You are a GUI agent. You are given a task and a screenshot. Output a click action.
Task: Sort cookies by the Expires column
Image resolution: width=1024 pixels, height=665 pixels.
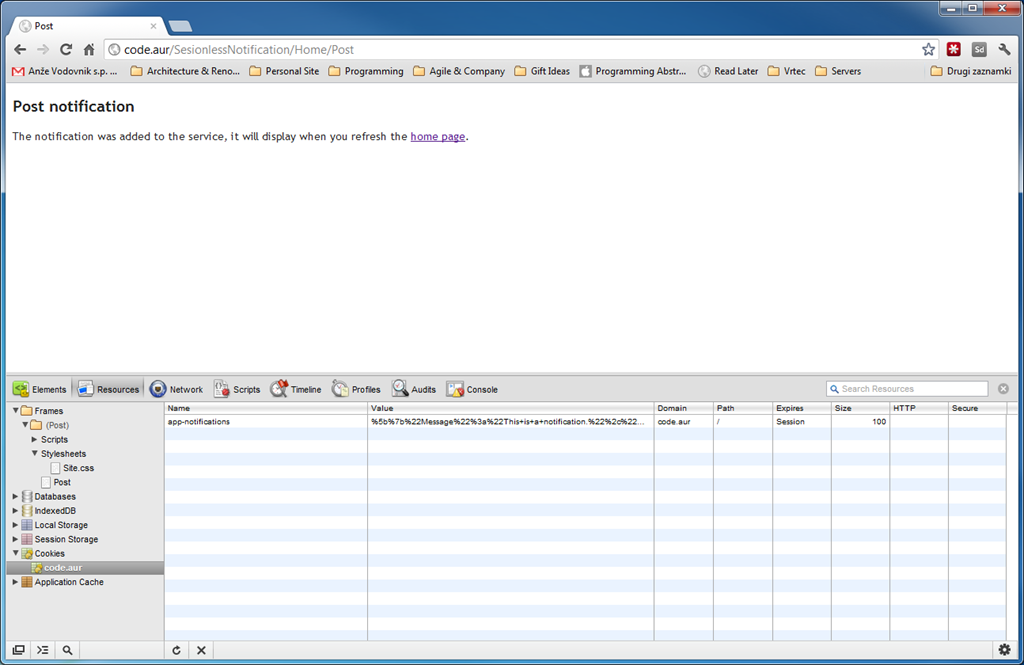click(802, 408)
